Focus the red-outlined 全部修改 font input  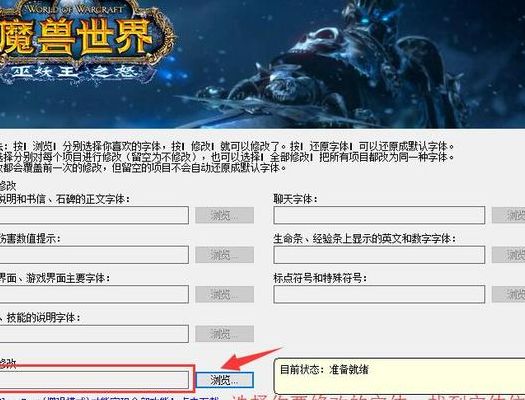(94, 380)
